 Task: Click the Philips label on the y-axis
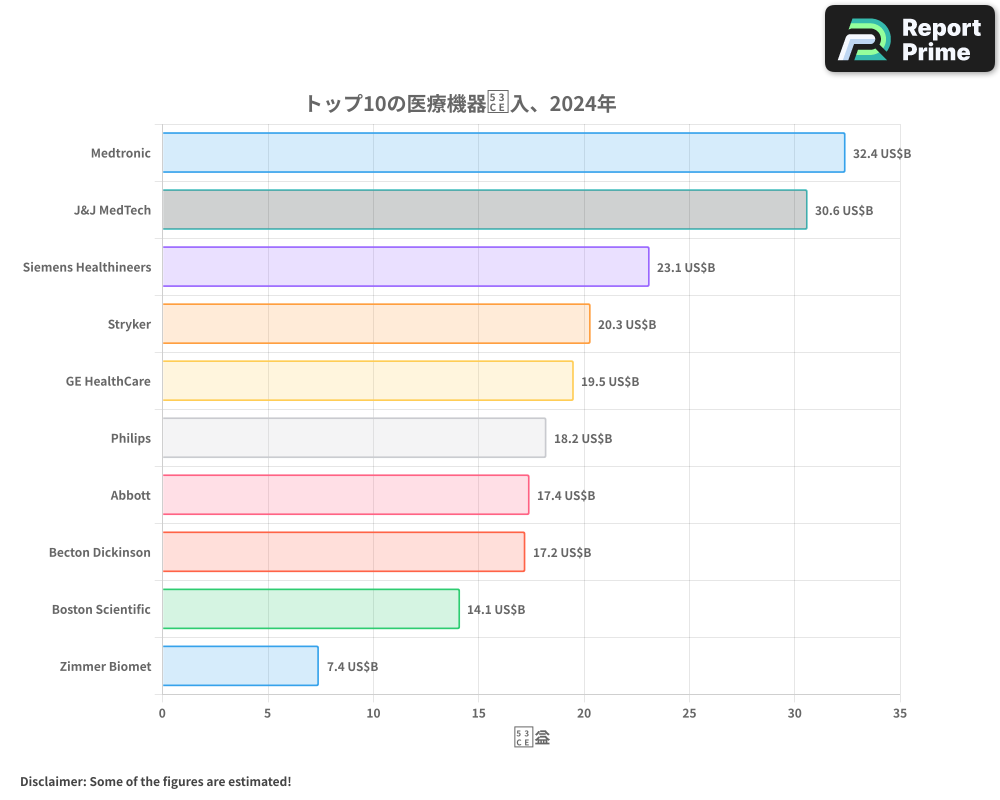131,438
